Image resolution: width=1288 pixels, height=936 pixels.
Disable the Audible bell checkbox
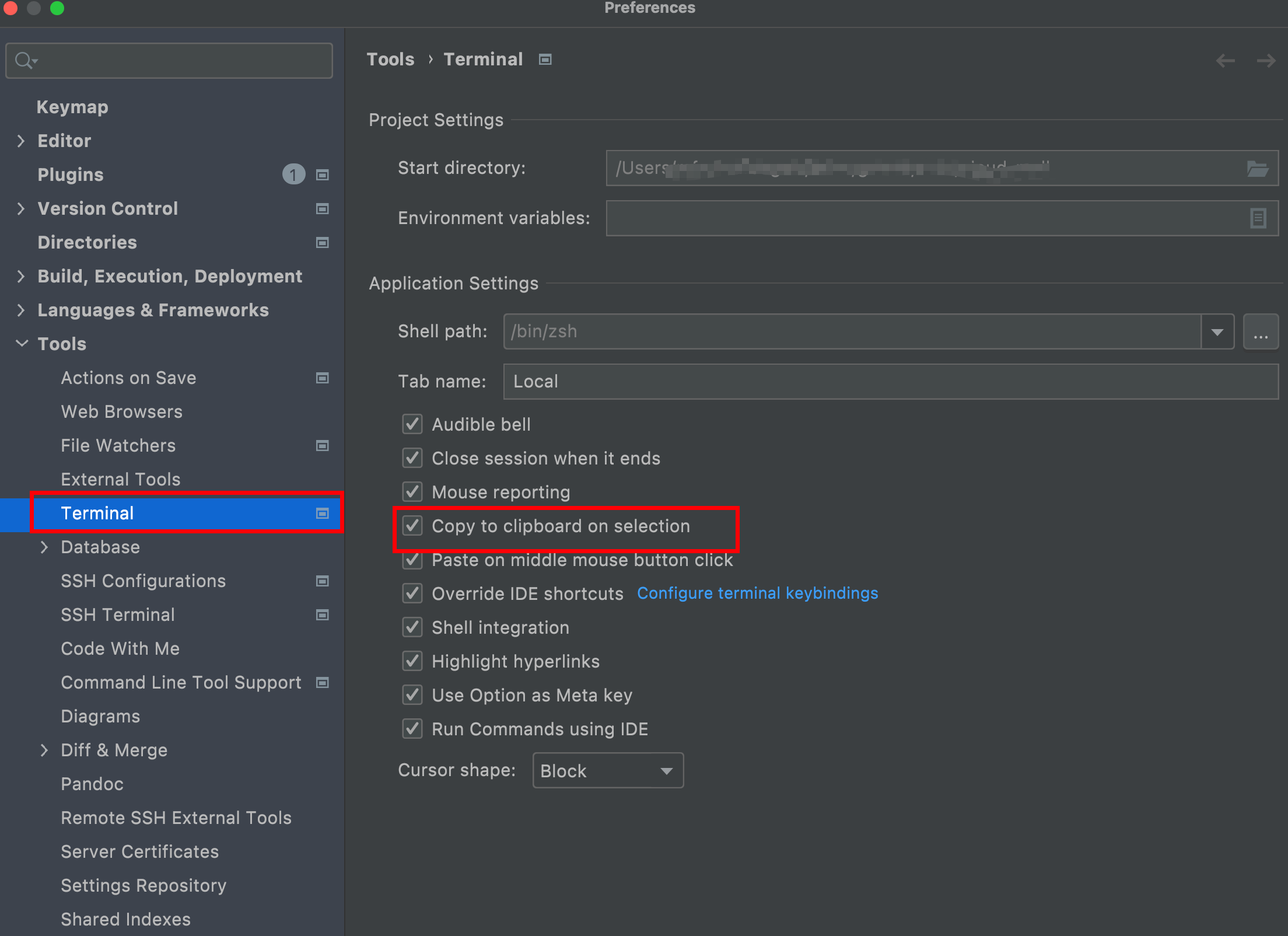[412, 424]
